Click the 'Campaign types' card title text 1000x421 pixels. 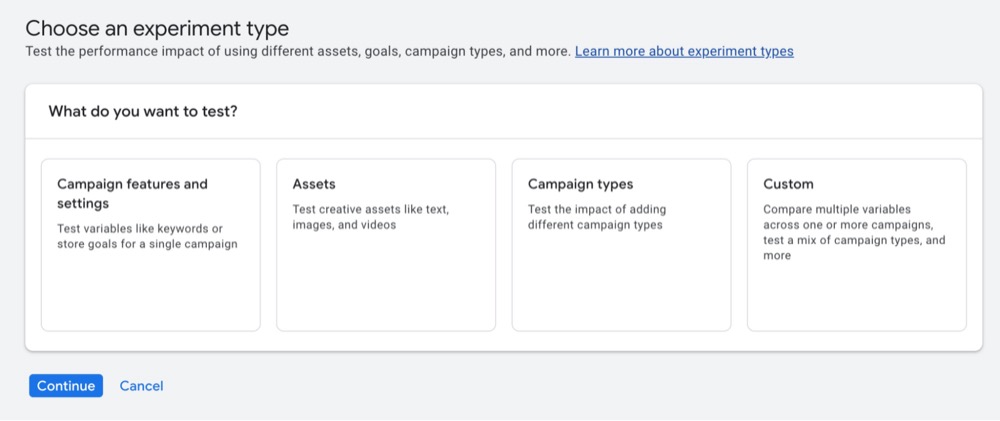point(580,184)
